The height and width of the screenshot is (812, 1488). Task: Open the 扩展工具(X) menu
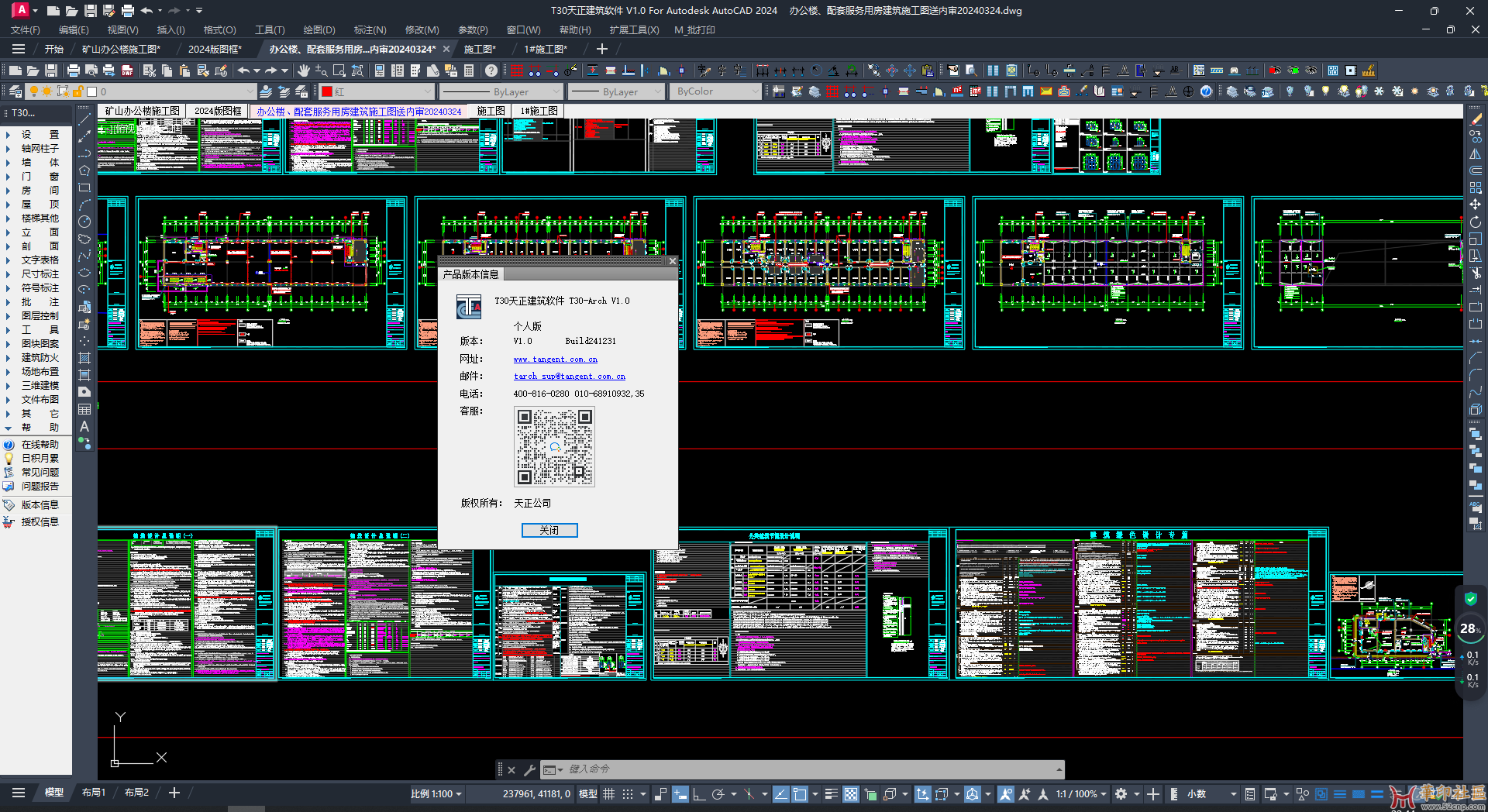coord(634,29)
